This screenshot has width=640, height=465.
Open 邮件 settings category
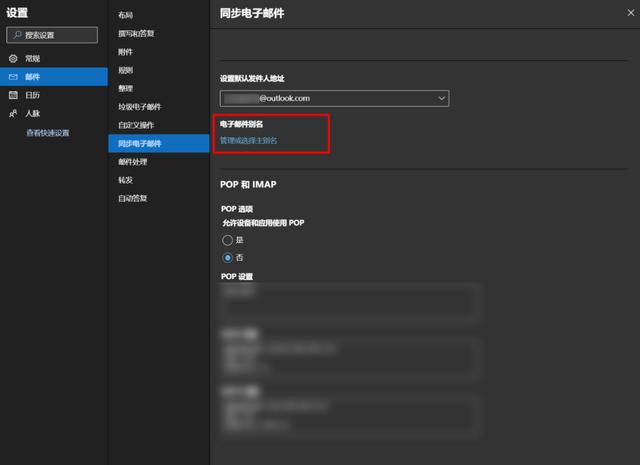point(54,77)
